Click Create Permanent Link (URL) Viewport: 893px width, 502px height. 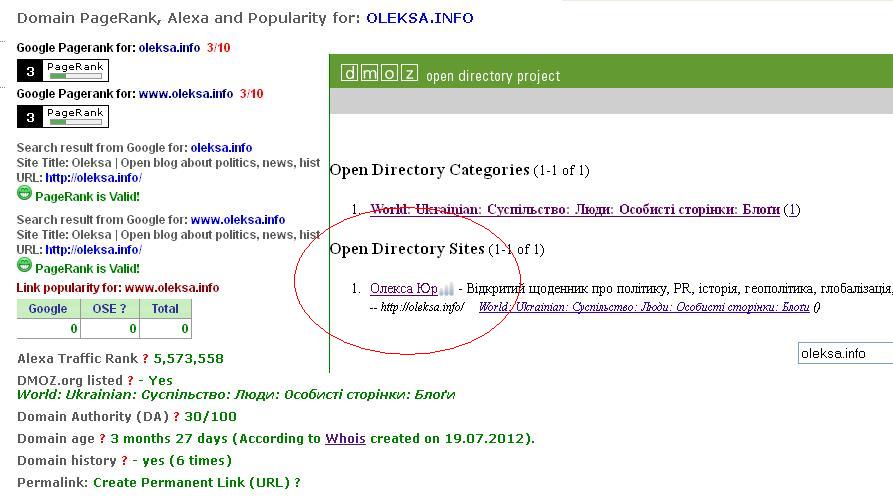(x=192, y=483)
